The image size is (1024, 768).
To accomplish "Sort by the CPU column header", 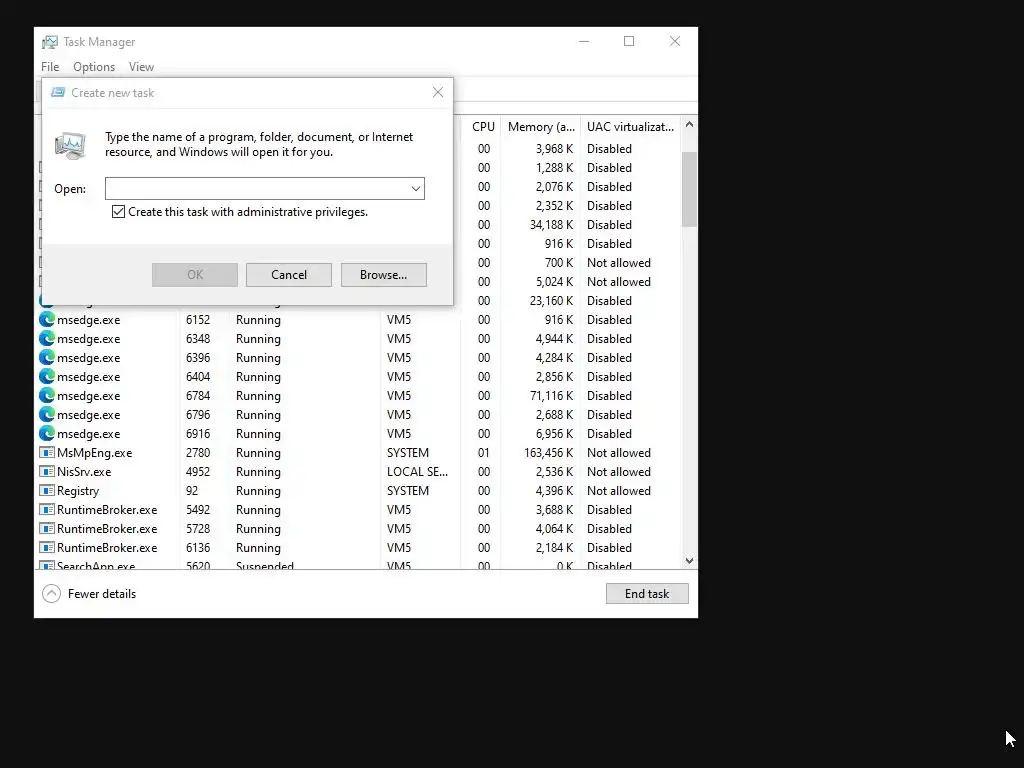I will coord(483,127).
